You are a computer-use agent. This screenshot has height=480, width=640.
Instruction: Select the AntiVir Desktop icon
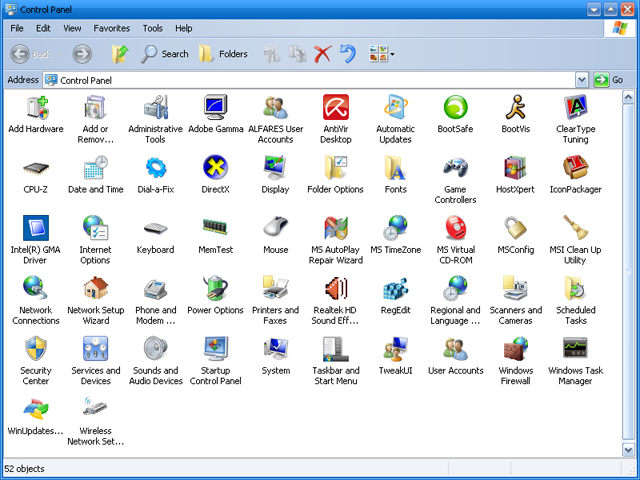(x=336, y=119)
